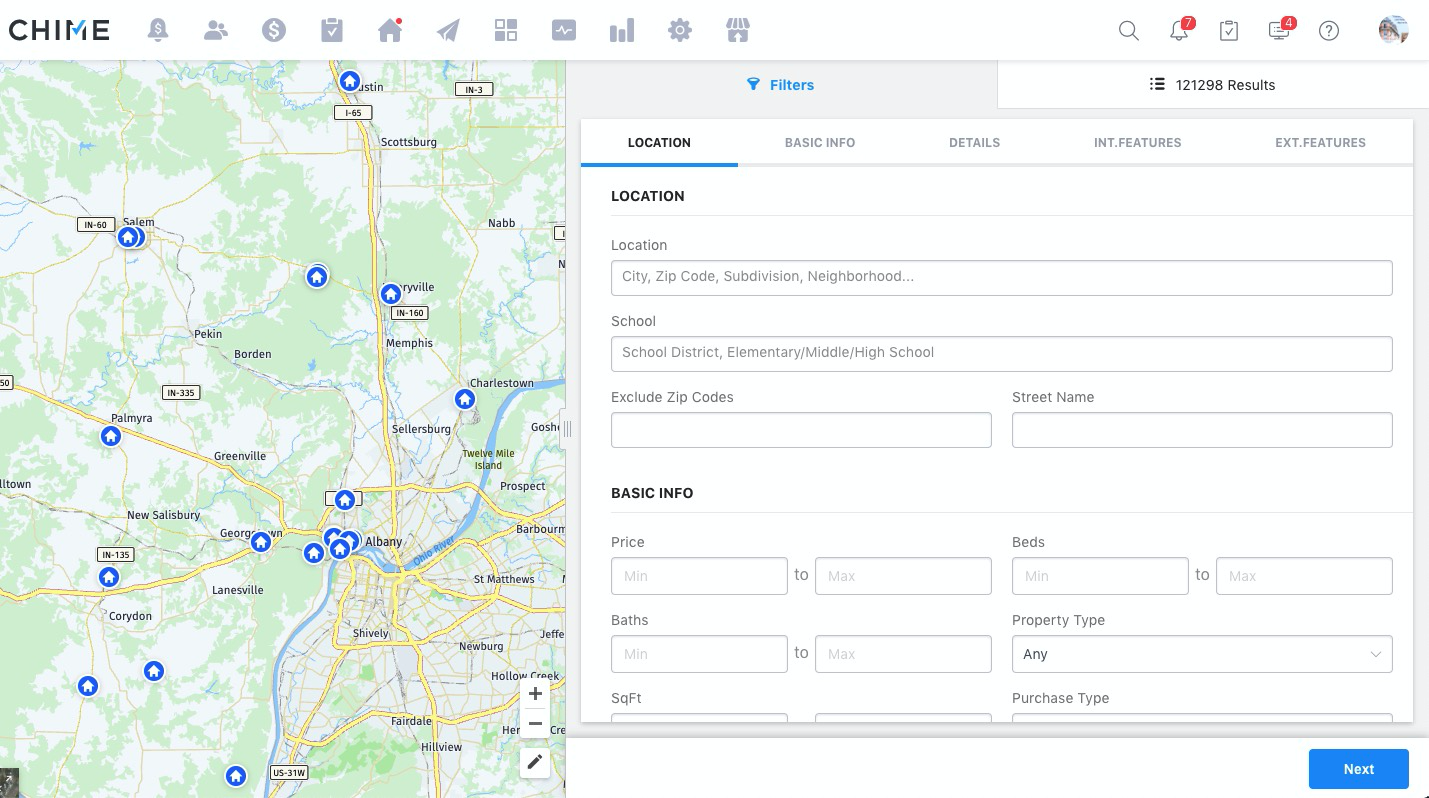Click the map draw pencil tool
Image resolution: width=1429 pixels, height=798 pixels.
(535, 762)
